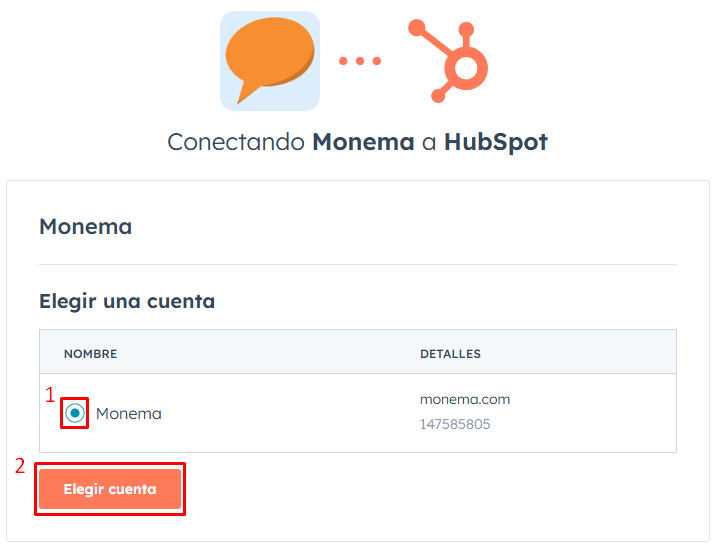716x546 pixels.
Task: Click the NOMBRE column header
Action: pyautogui.click(x=90, y=354)
